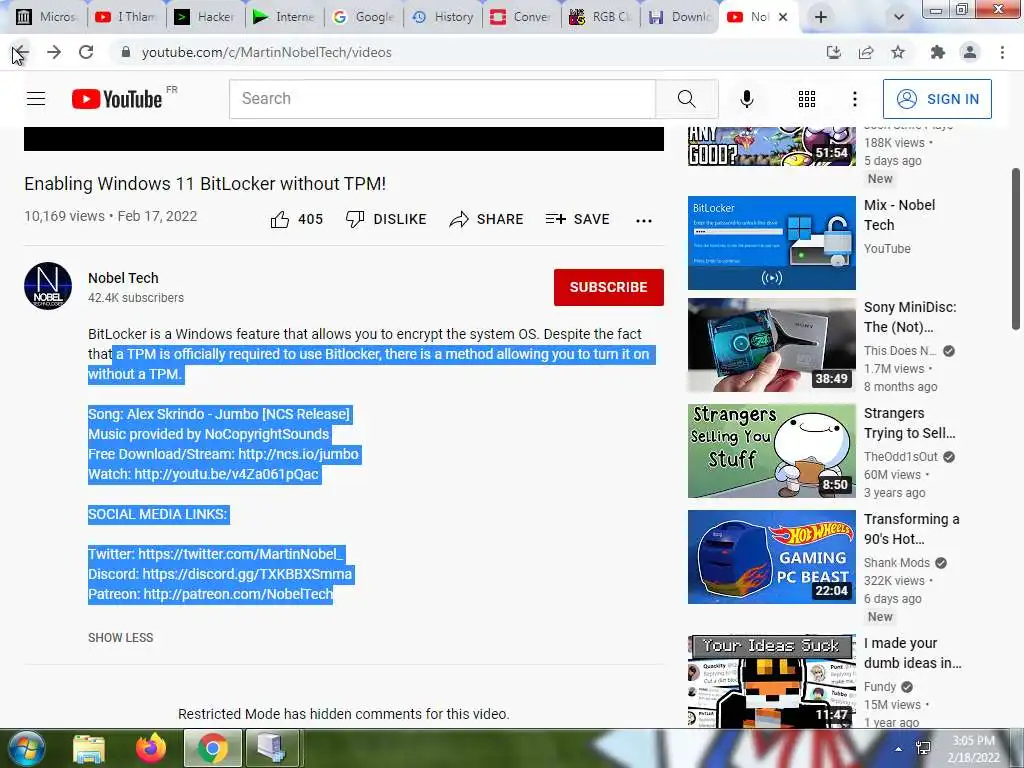This screenshot has height=768, width=1024.
Task: Dislike the video
Action: coord(386,219)
